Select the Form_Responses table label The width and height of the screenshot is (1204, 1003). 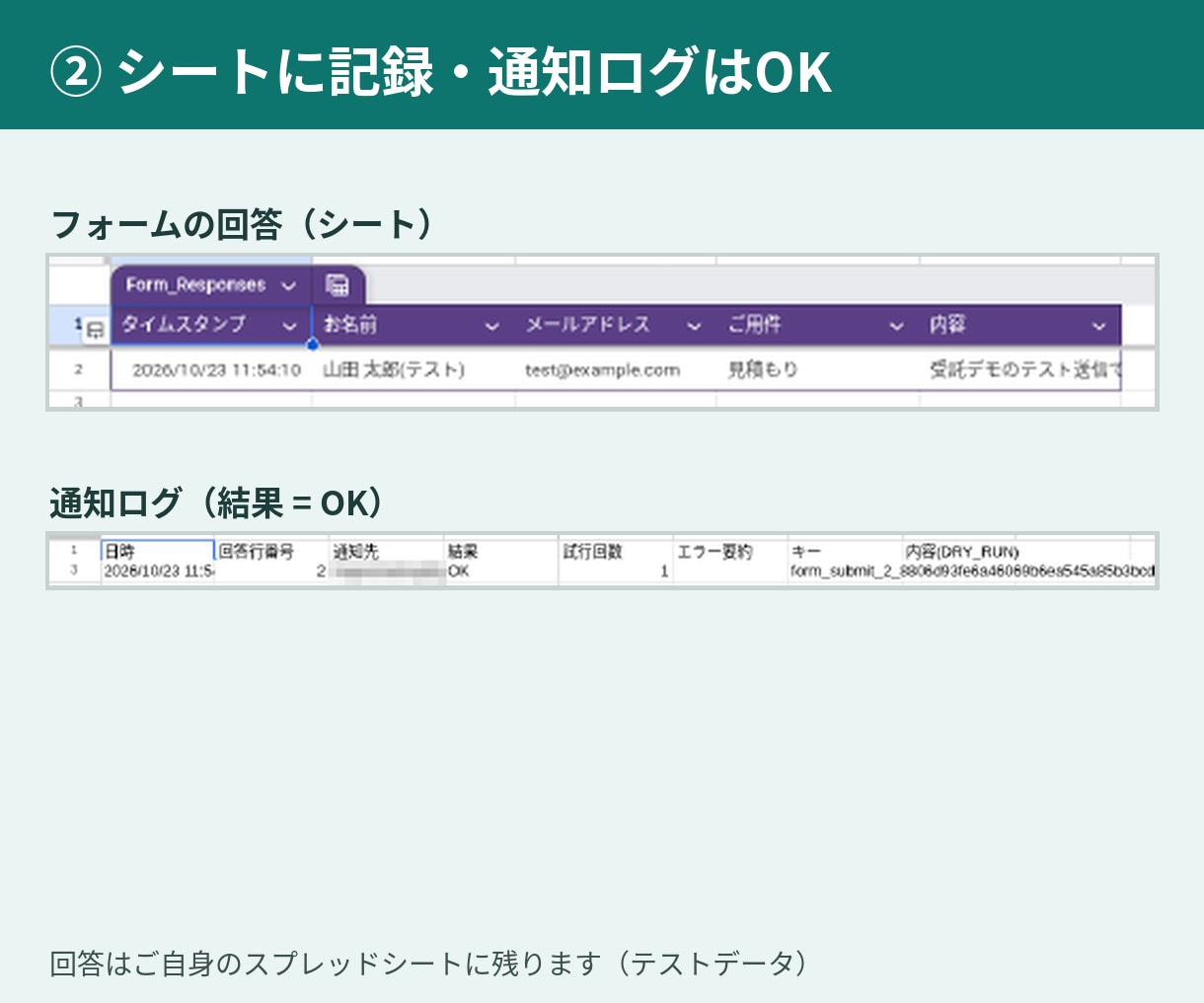[195, 285]
